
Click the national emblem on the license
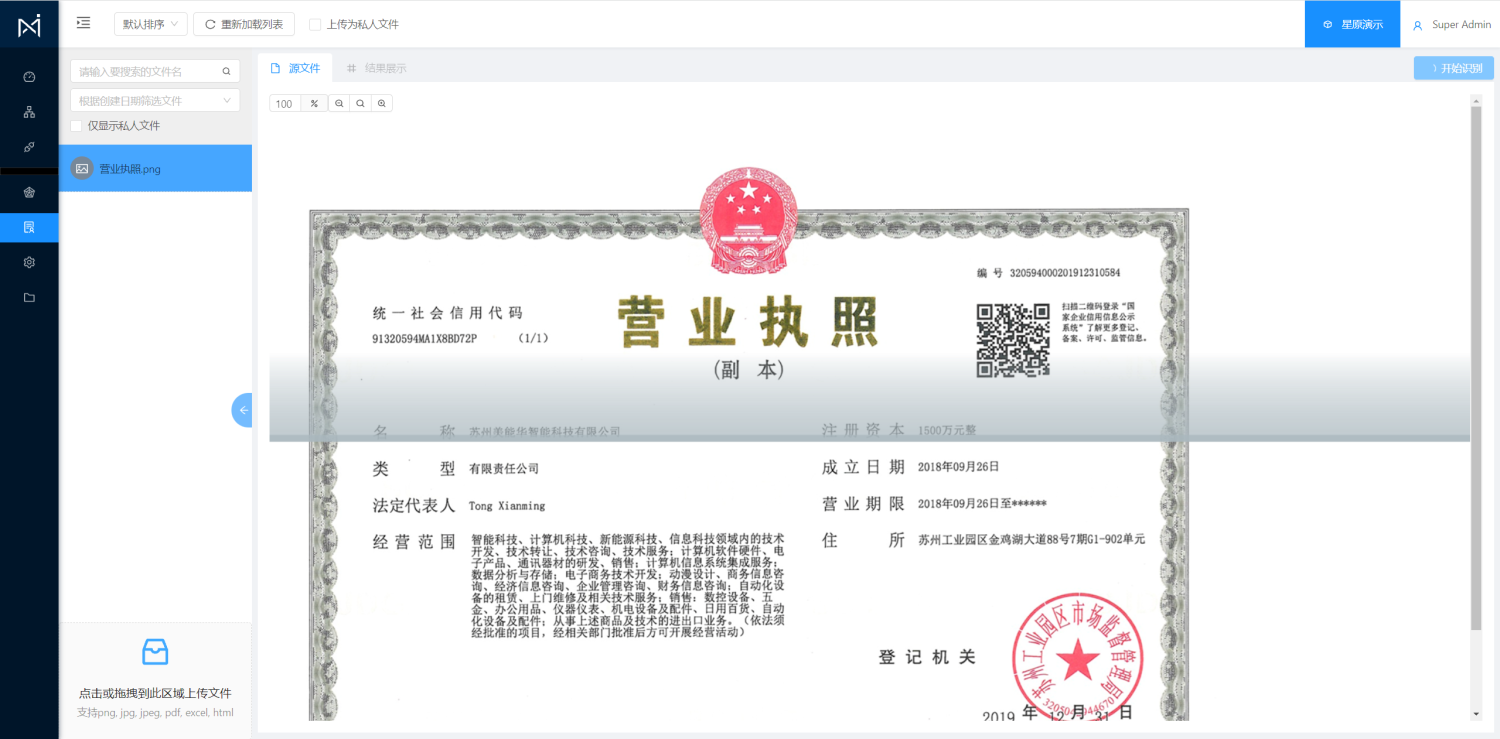coord(747,222)
